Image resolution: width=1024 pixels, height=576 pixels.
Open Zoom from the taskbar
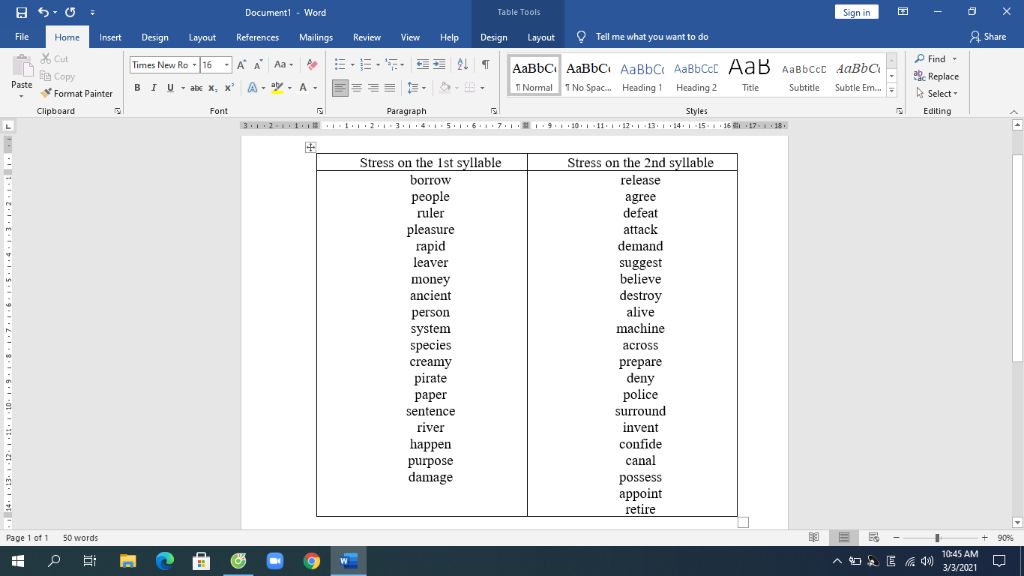(x=275, y=561)
